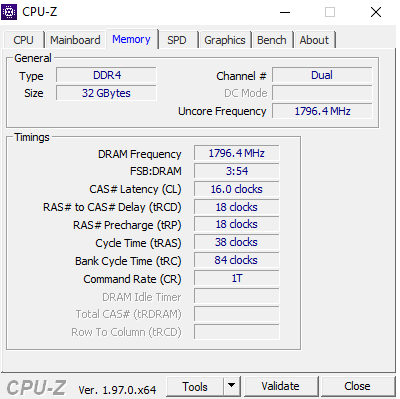
Task: Click the DRAM Frequency value field
Action: (237, 153)
